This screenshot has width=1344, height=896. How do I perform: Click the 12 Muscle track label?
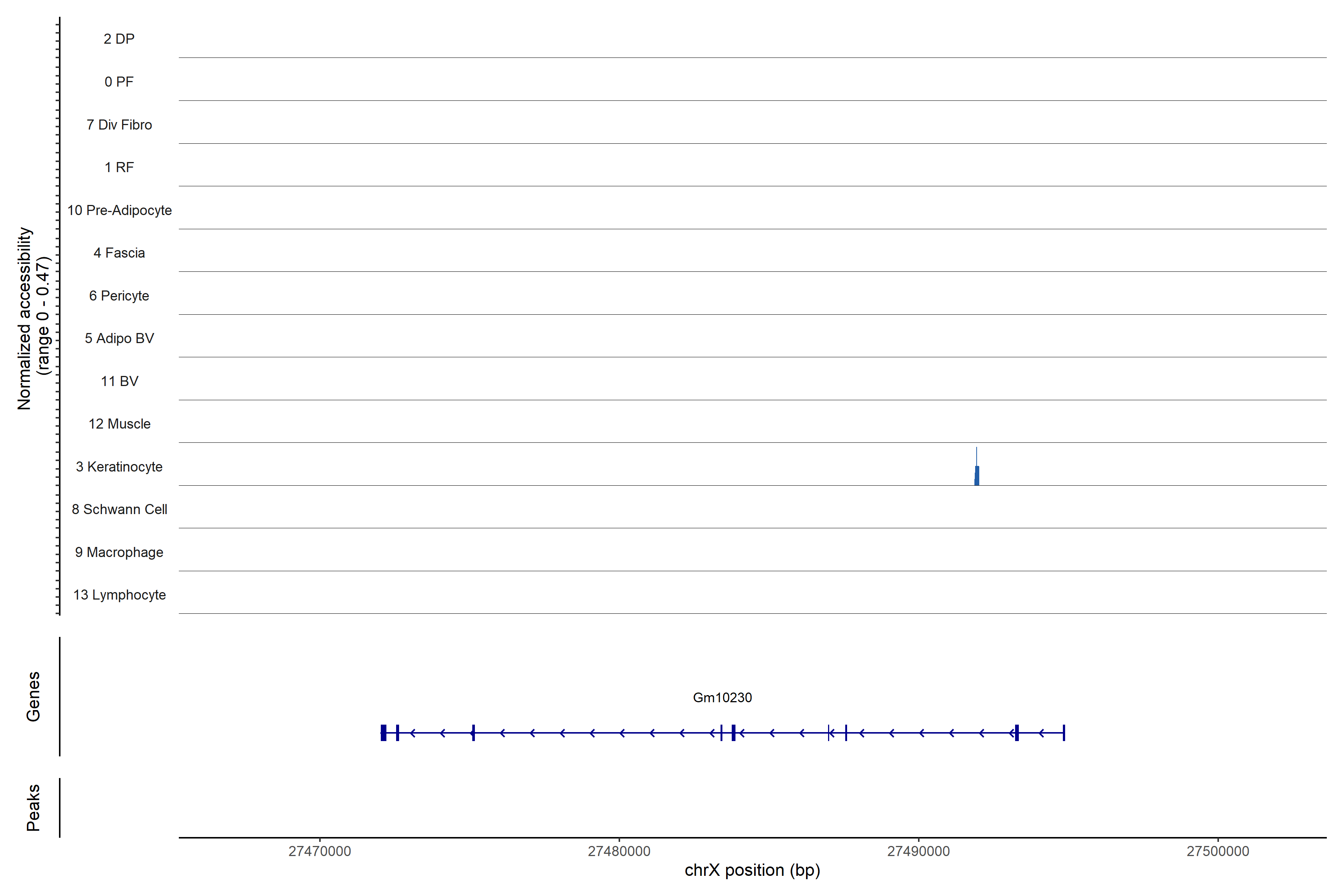[x=119, y=424]
